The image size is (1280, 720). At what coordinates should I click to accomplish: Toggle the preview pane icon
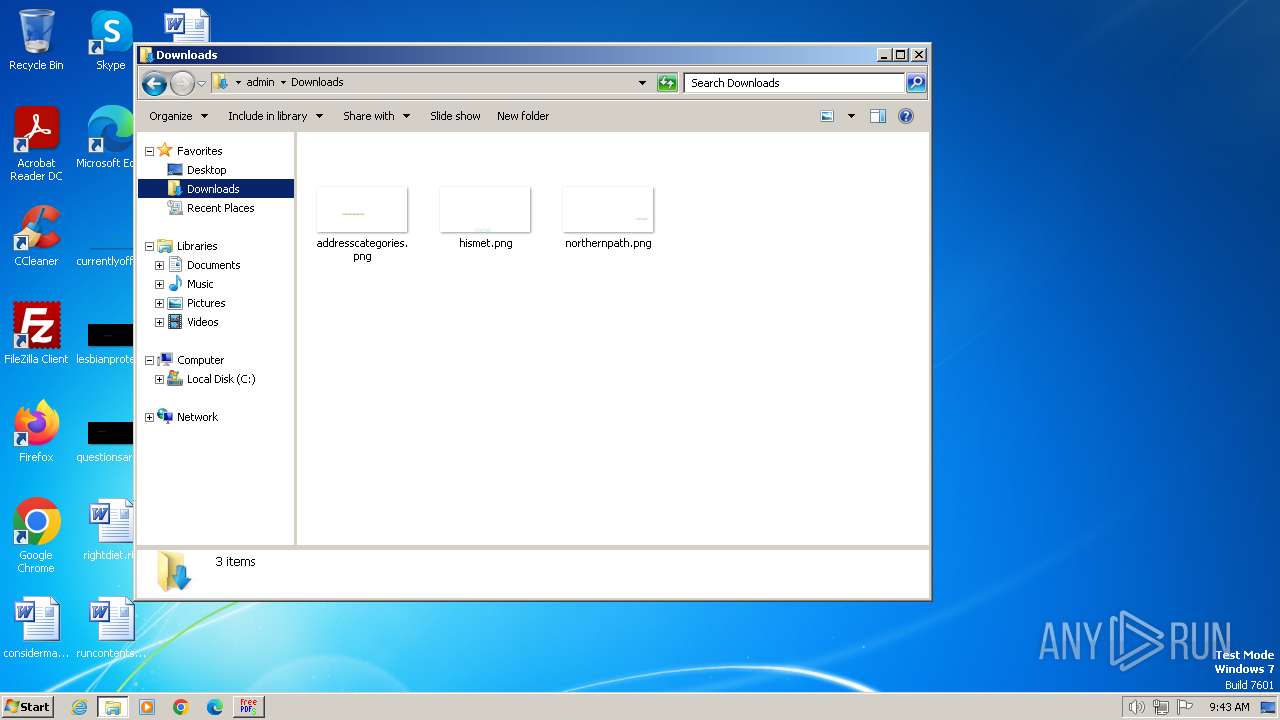(x=877, y=116)
